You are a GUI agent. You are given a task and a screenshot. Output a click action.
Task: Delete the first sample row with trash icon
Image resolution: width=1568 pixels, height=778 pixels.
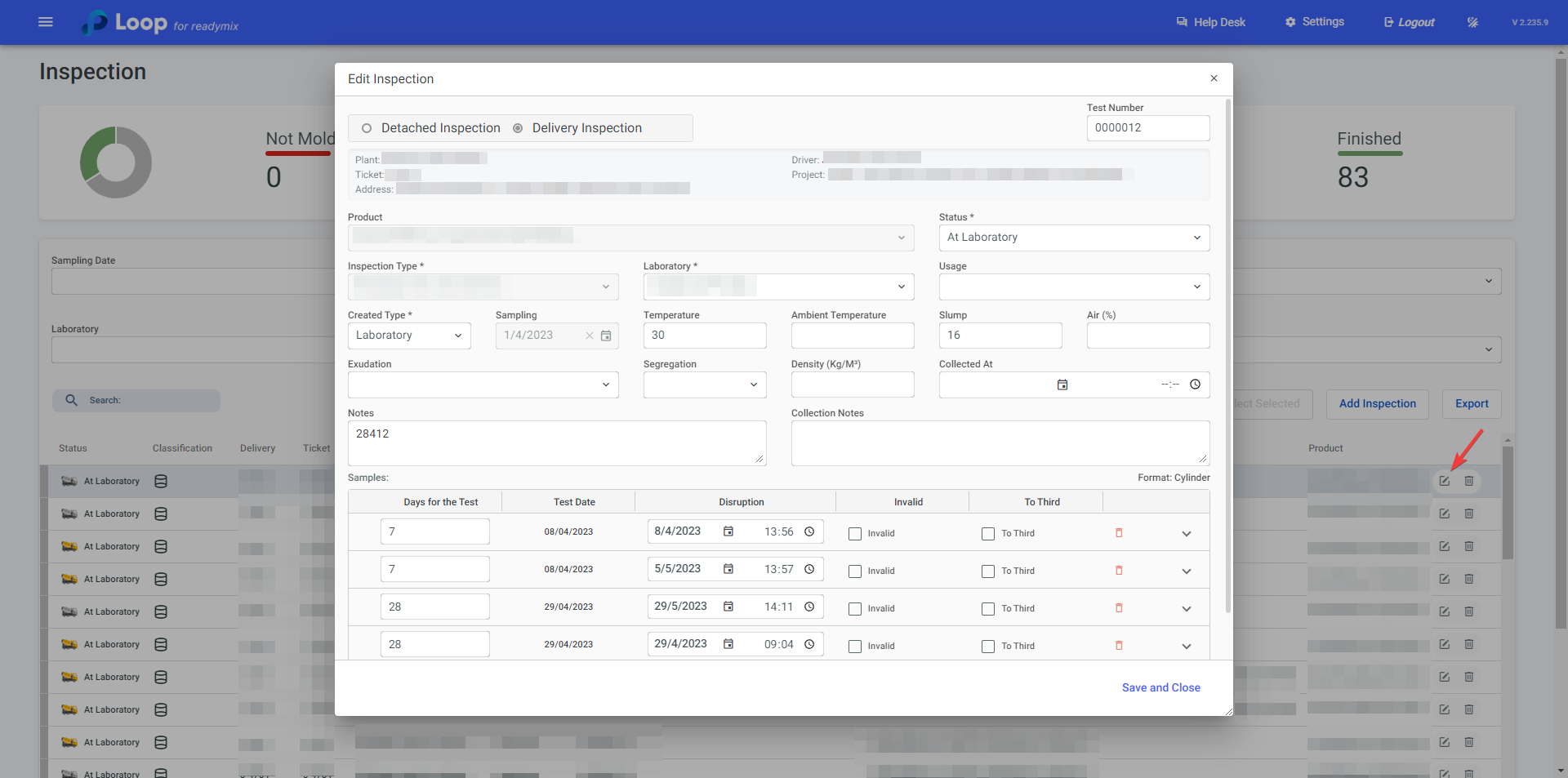pos(1119,533)
